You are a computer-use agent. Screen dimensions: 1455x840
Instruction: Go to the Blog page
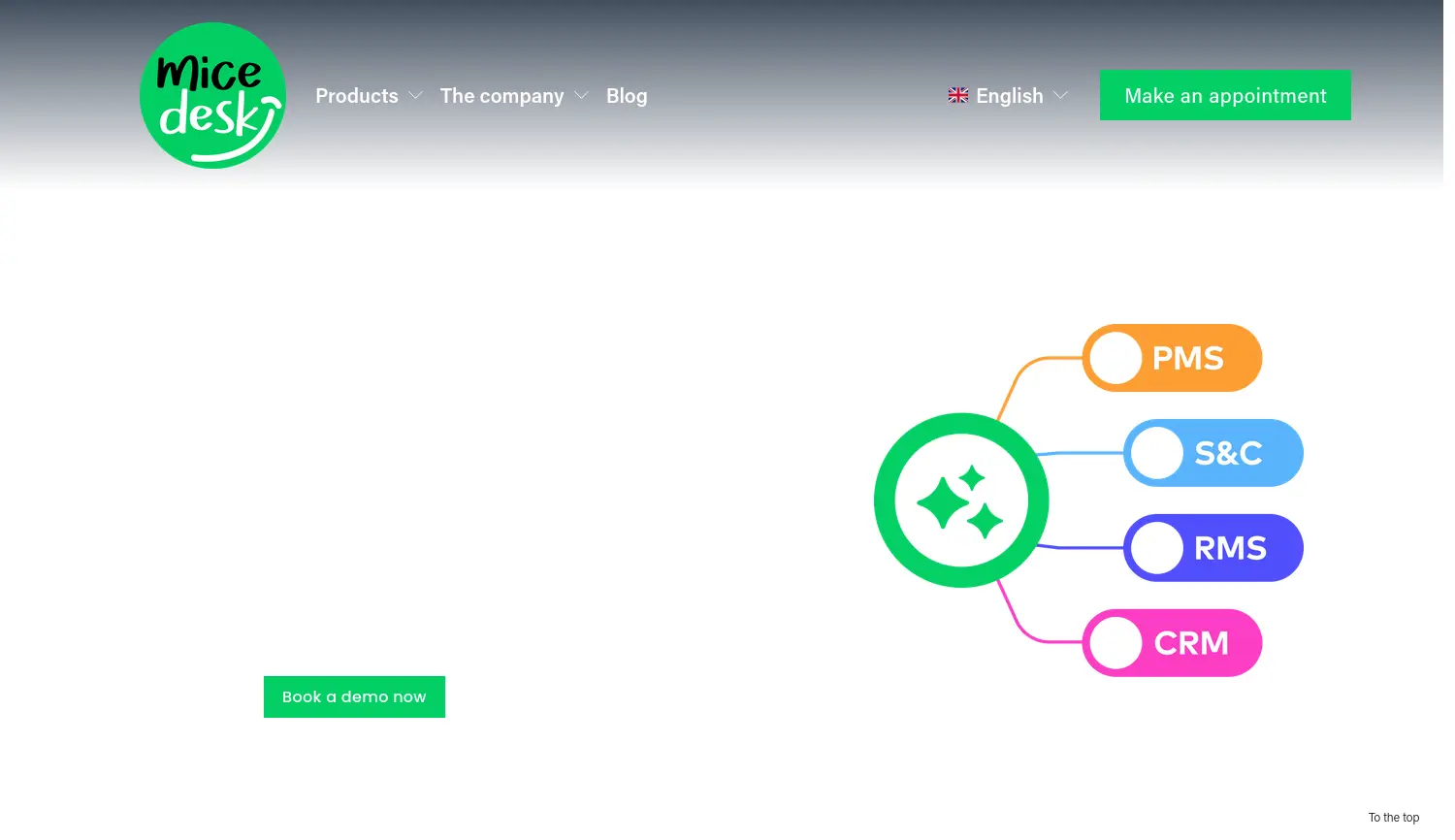pyautogui.click(x=627, y=96)
